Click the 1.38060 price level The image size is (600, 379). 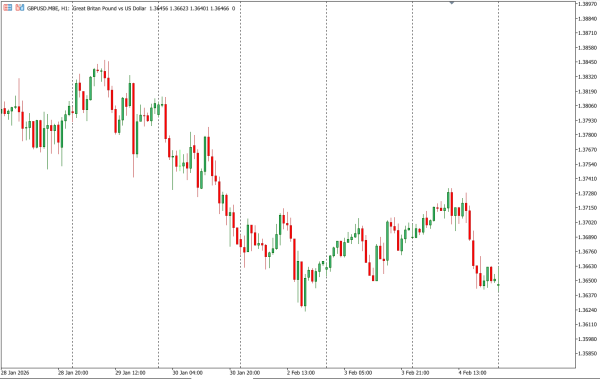pyautogui.click(x=588, y=106)
